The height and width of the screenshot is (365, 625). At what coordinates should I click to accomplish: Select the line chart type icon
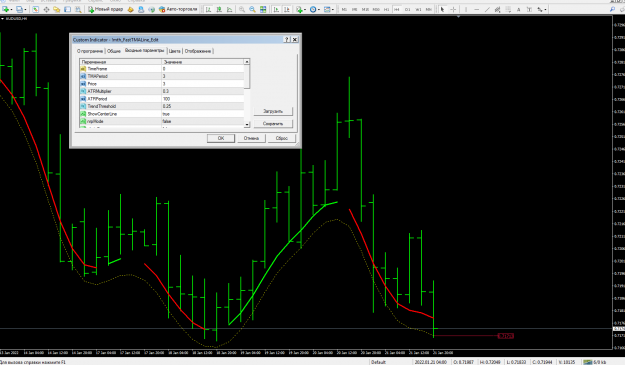pyautogui.click(x=230, y=9)
